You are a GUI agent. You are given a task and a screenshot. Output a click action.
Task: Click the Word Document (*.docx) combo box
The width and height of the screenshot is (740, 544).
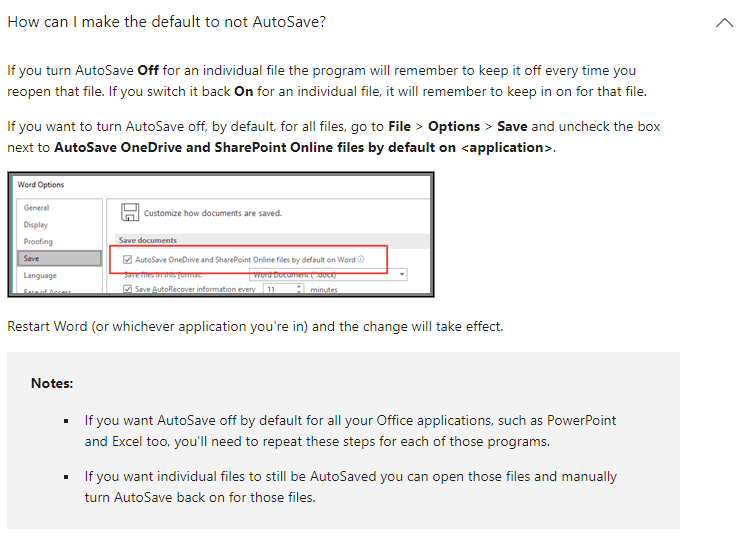328,274
